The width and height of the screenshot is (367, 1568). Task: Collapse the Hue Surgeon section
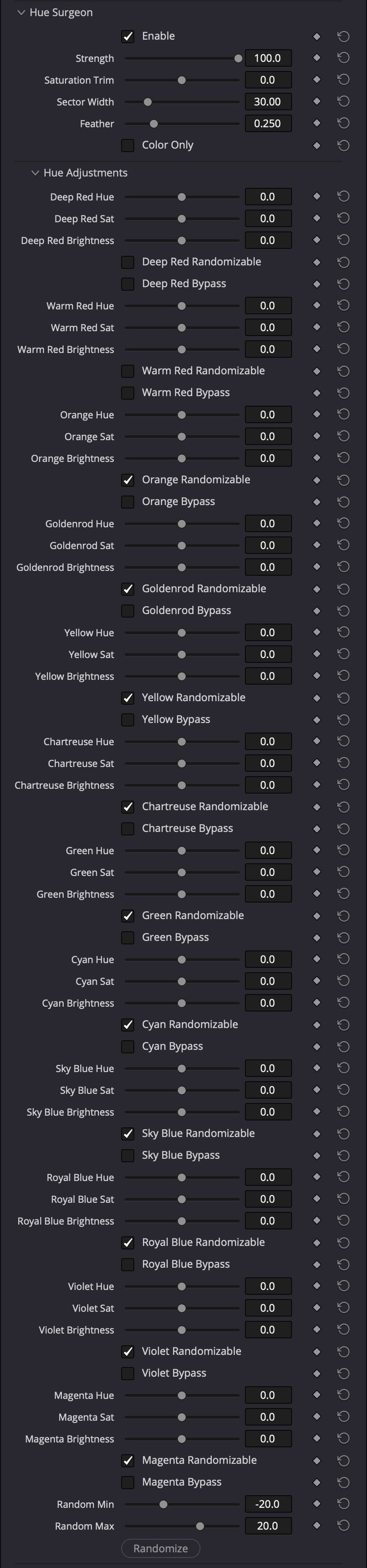coord(22,12)
